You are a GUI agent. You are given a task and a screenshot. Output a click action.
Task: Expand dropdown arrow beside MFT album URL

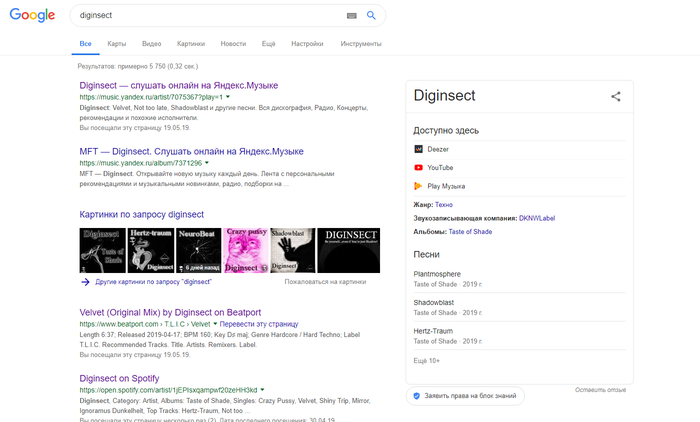207,163
